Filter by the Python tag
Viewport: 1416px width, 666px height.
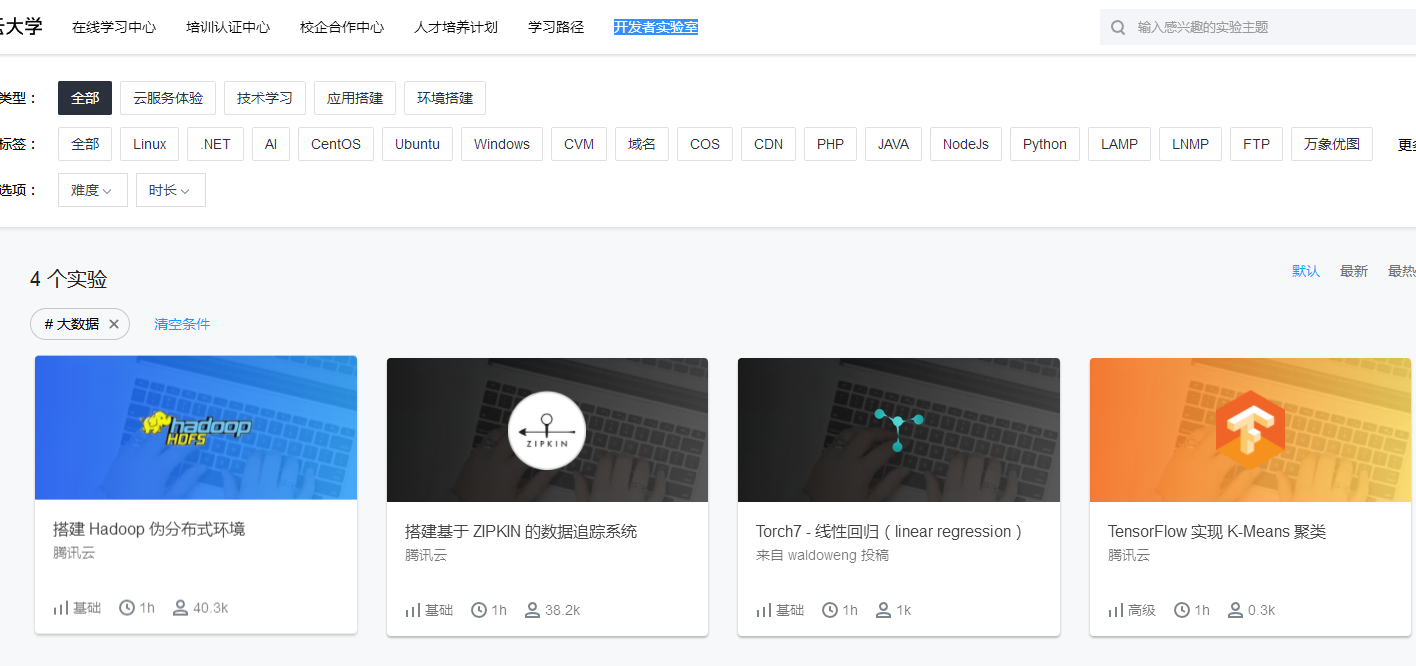[1045, 144]
